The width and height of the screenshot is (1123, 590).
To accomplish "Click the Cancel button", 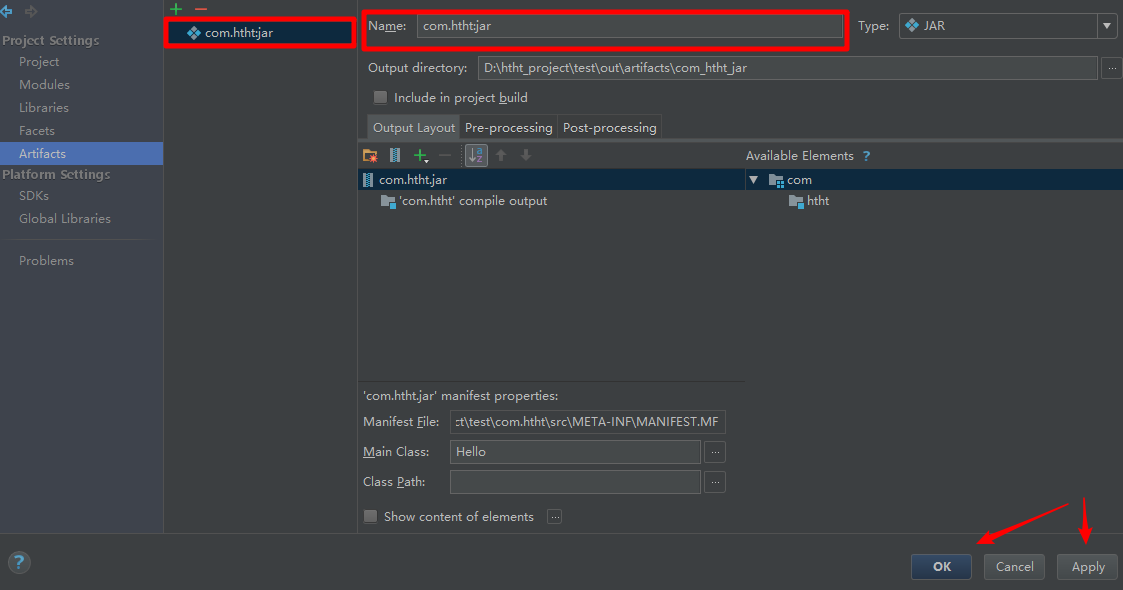I will click(1014, 566).
